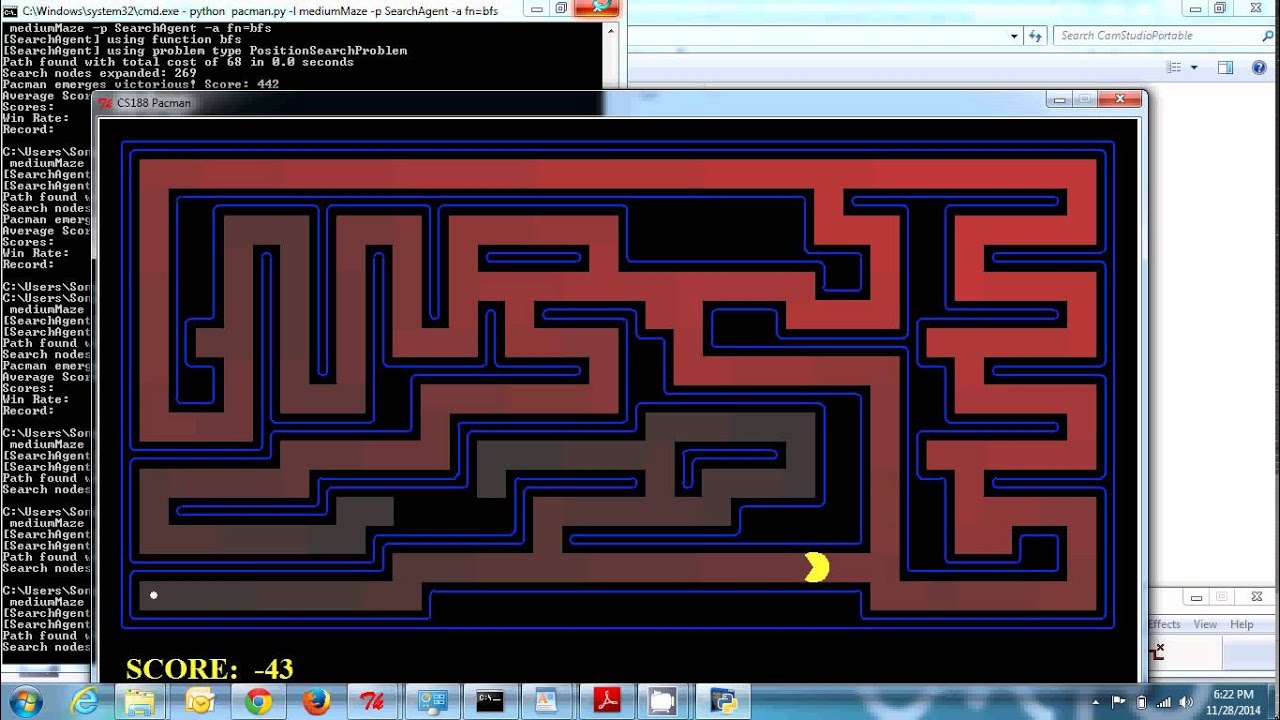Check the battery tray icon
Viewport: 1280px width, 720px height.
click(1142, 702)
